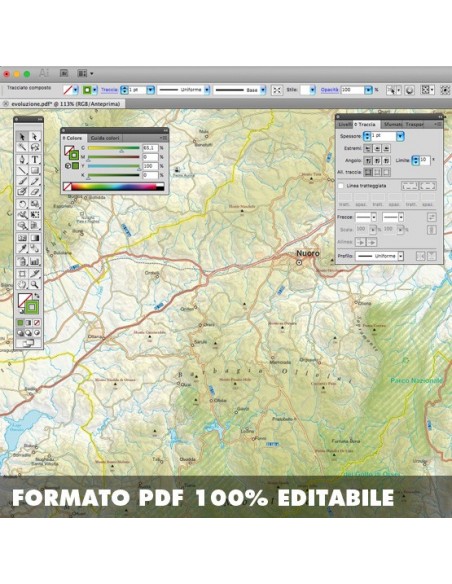Image resolution: width=452 pixels, height=584 pixels.
Task: Open the Opacità value dropdown
Action: [x=368, y=90]
